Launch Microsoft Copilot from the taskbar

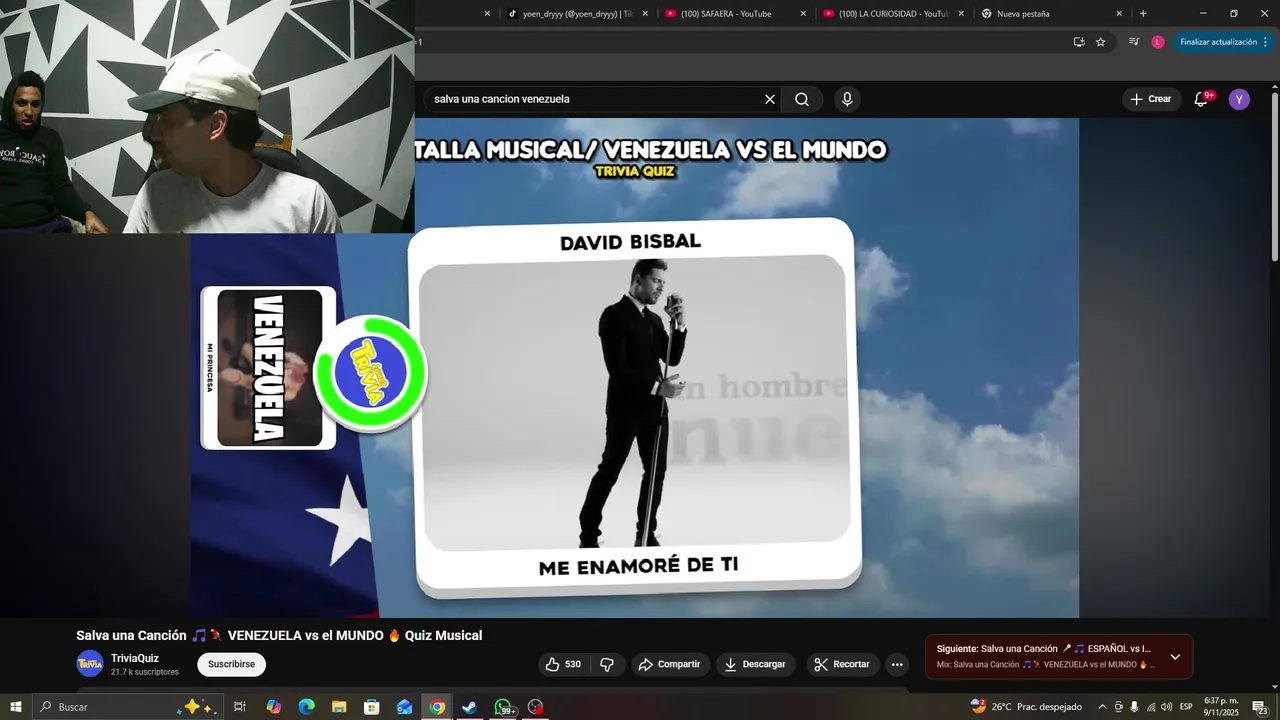(273, 707)
